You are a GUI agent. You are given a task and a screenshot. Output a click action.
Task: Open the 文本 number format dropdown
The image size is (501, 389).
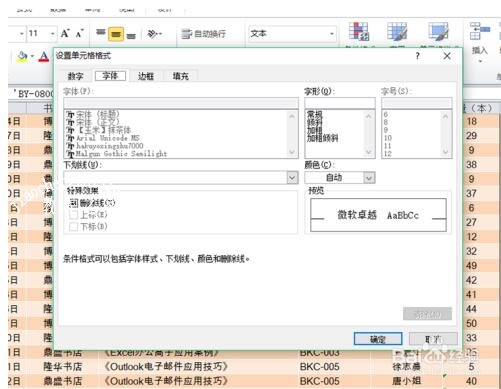pyautogui.click(x=332, y=34)
